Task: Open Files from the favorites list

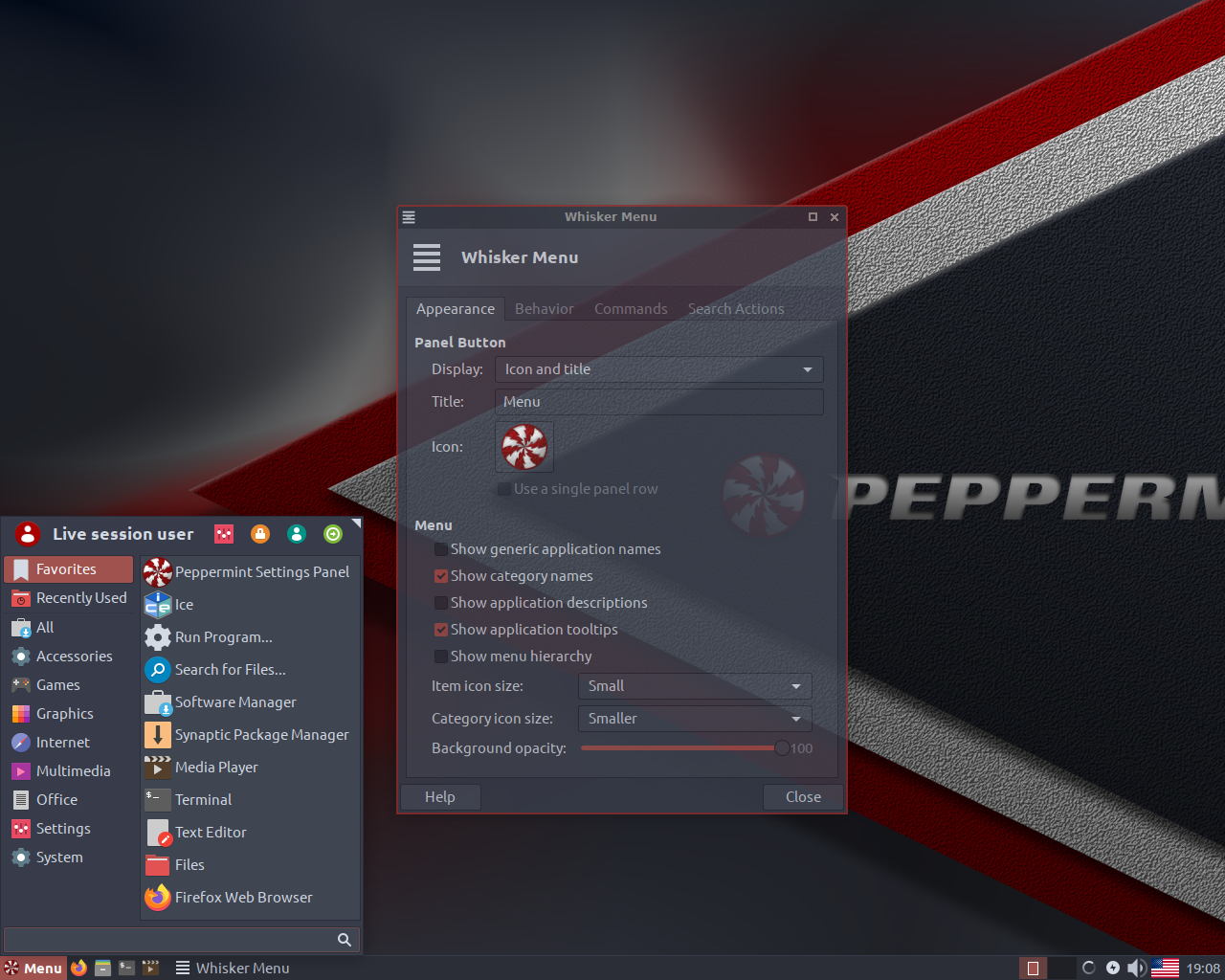Action: pyautogui.click(x=250, y=865)
